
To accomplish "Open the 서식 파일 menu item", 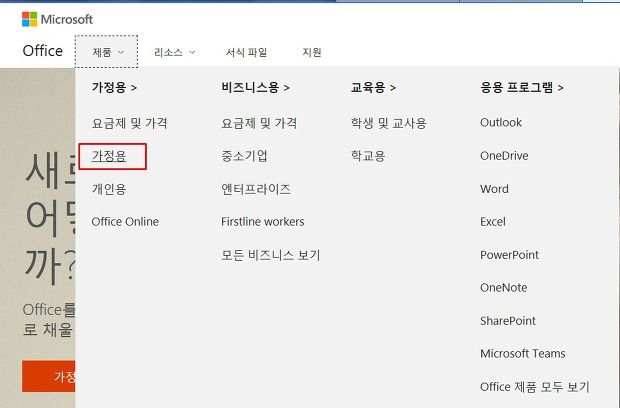I will click(x=246, y=52).
